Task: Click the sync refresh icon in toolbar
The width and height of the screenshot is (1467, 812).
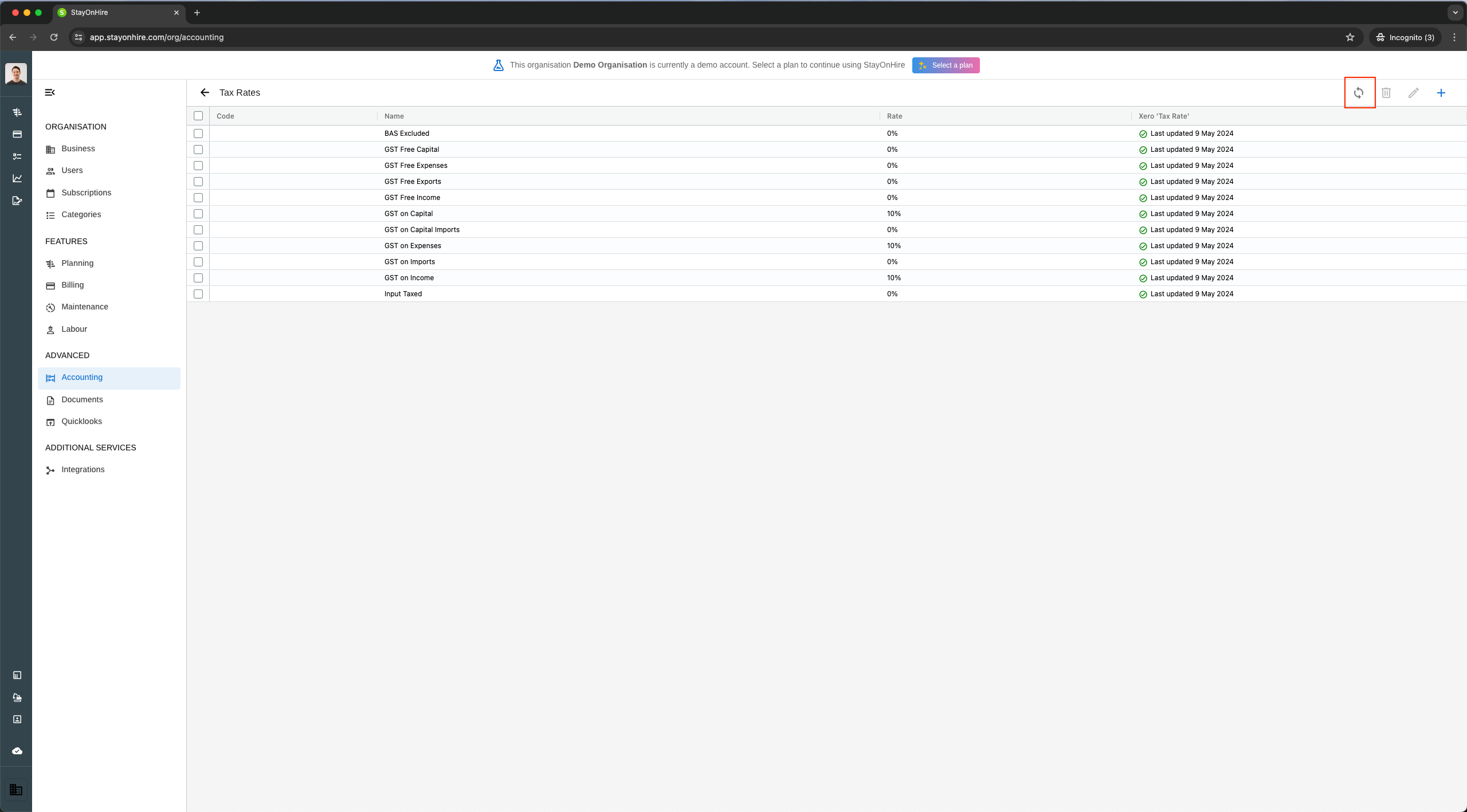Action: click(1359, 93)
